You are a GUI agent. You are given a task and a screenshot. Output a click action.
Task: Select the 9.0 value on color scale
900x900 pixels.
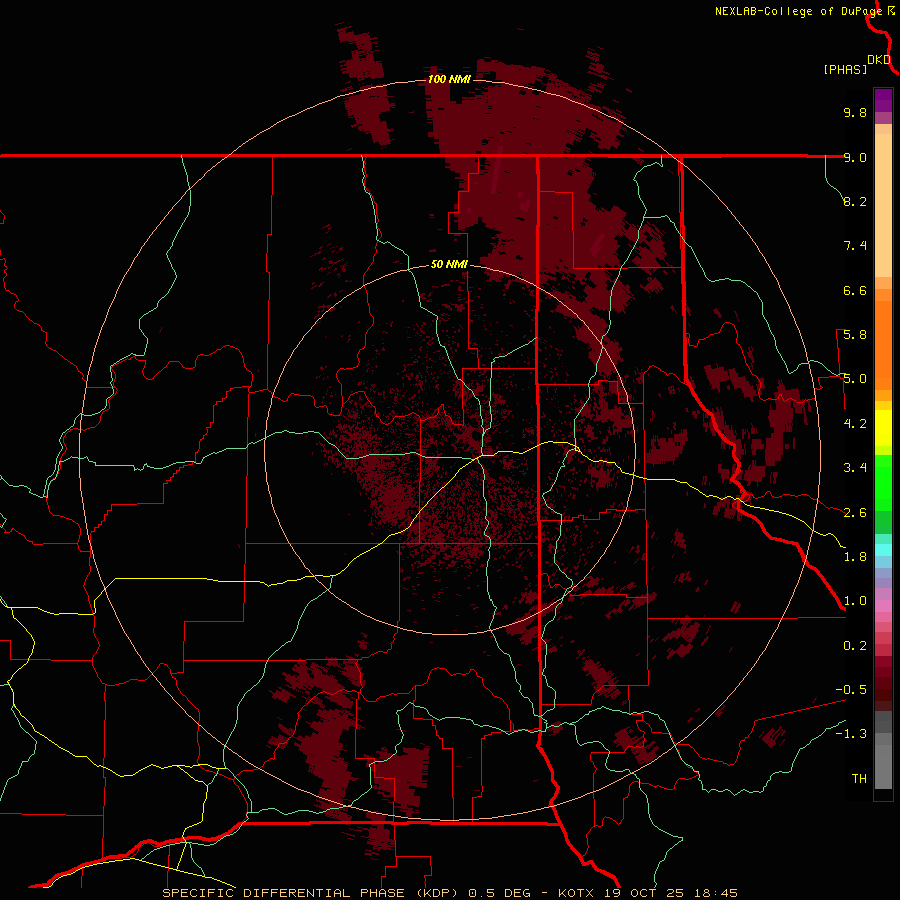point(855,157)
